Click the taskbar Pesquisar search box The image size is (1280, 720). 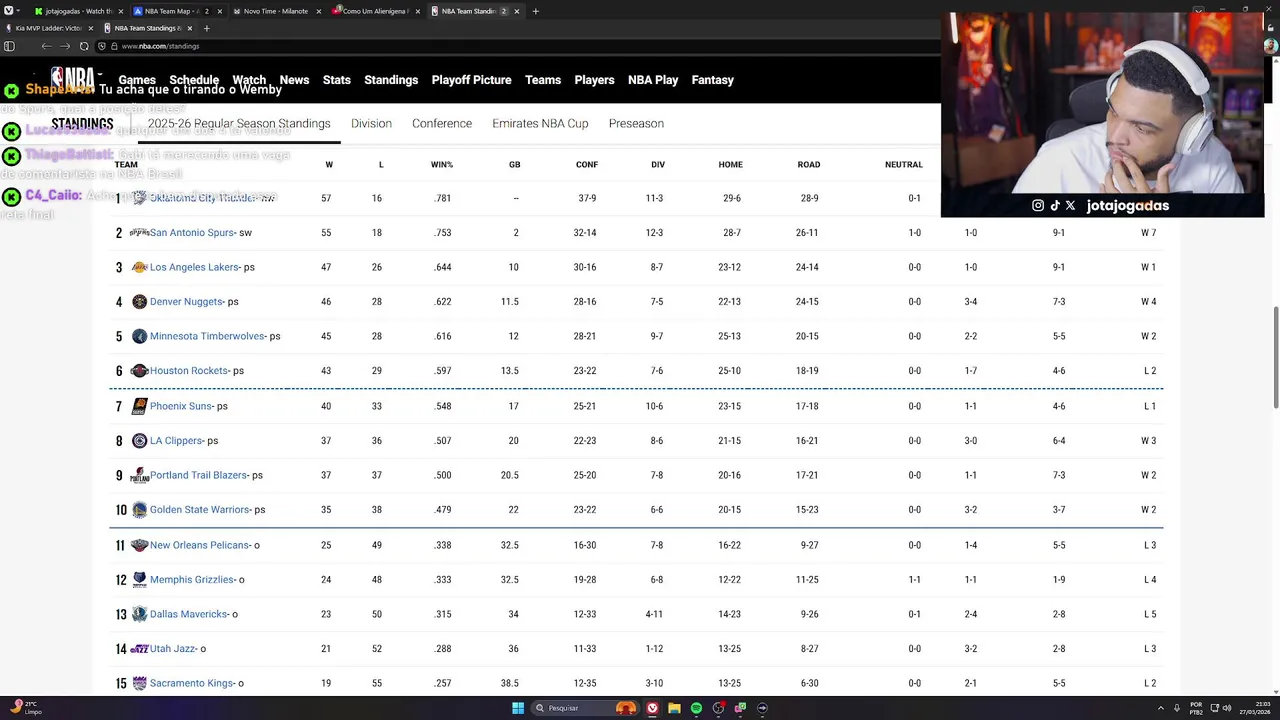(586, 708)
